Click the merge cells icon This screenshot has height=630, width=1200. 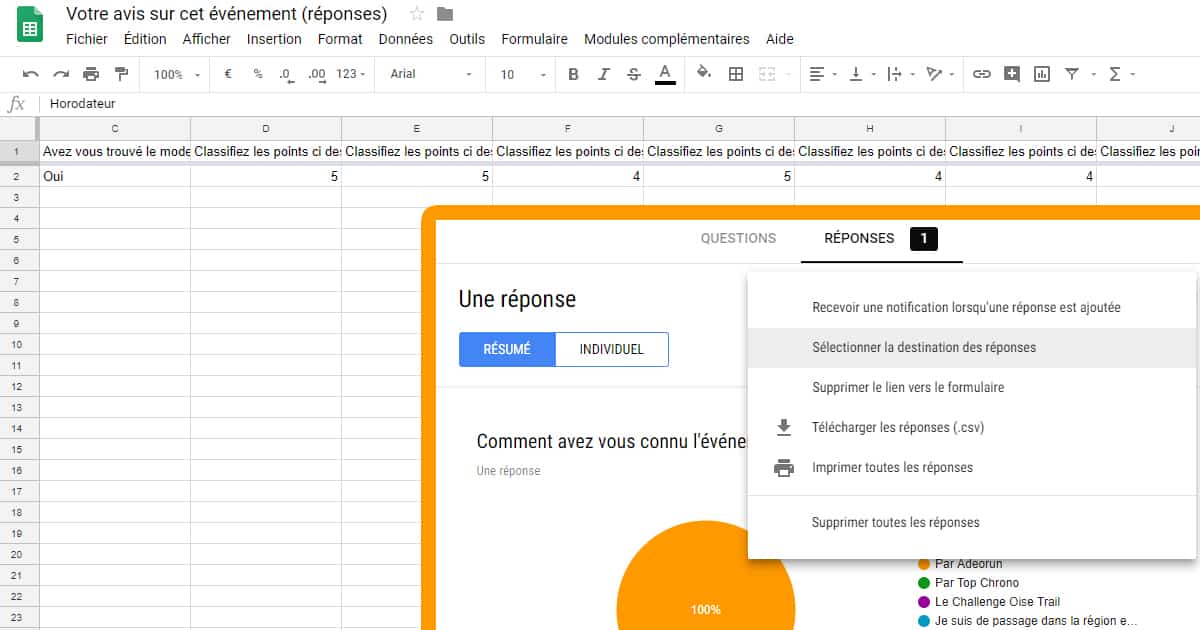[x=767, y=74]
